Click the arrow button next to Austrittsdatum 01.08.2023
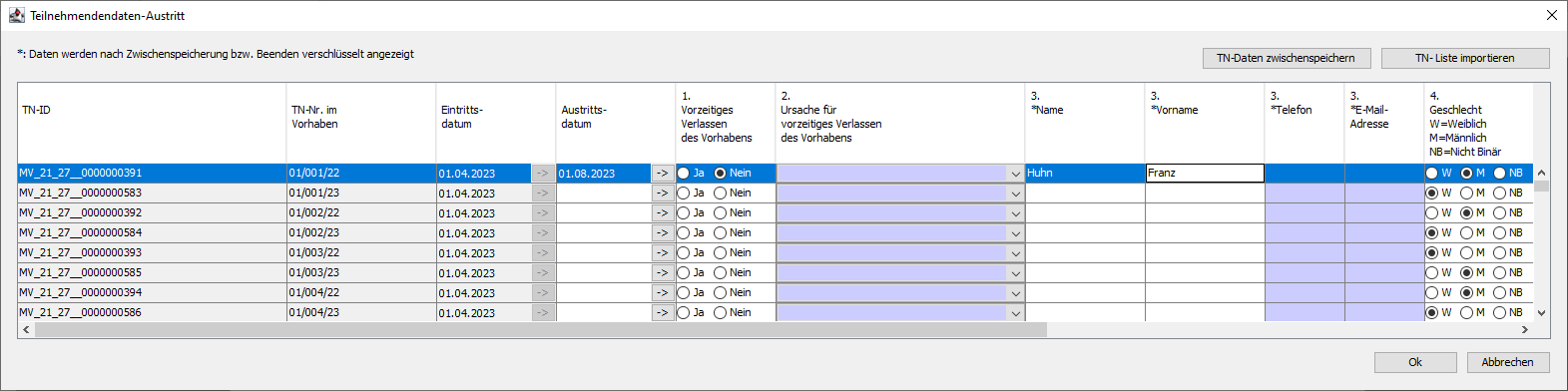The height and width of the screenshot is (391, 1568). click(663, 173)
